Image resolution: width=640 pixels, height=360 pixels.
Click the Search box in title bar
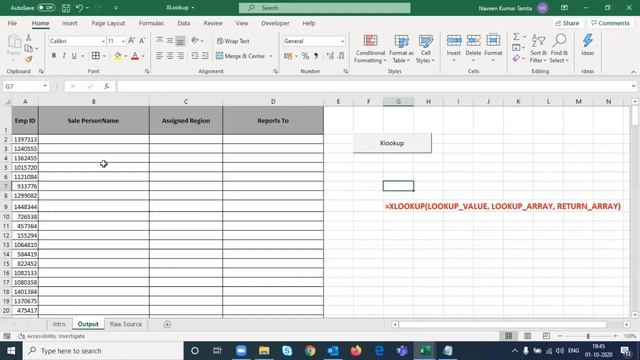[x=324, y=8]
